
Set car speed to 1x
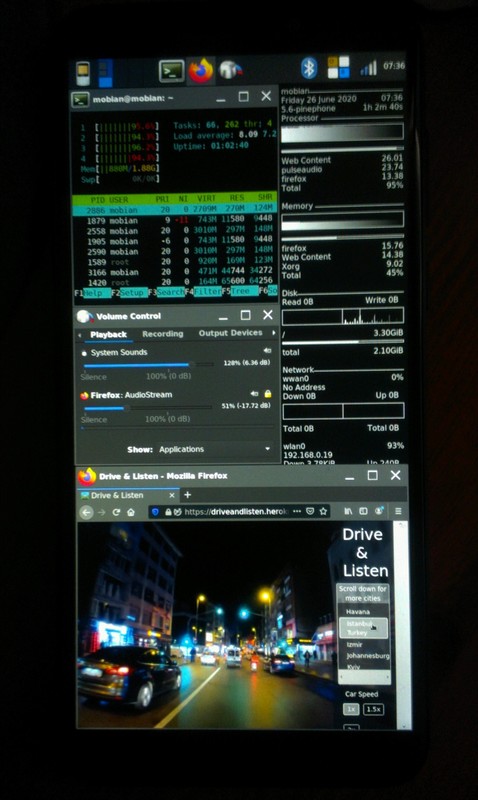tap(351, 709)
